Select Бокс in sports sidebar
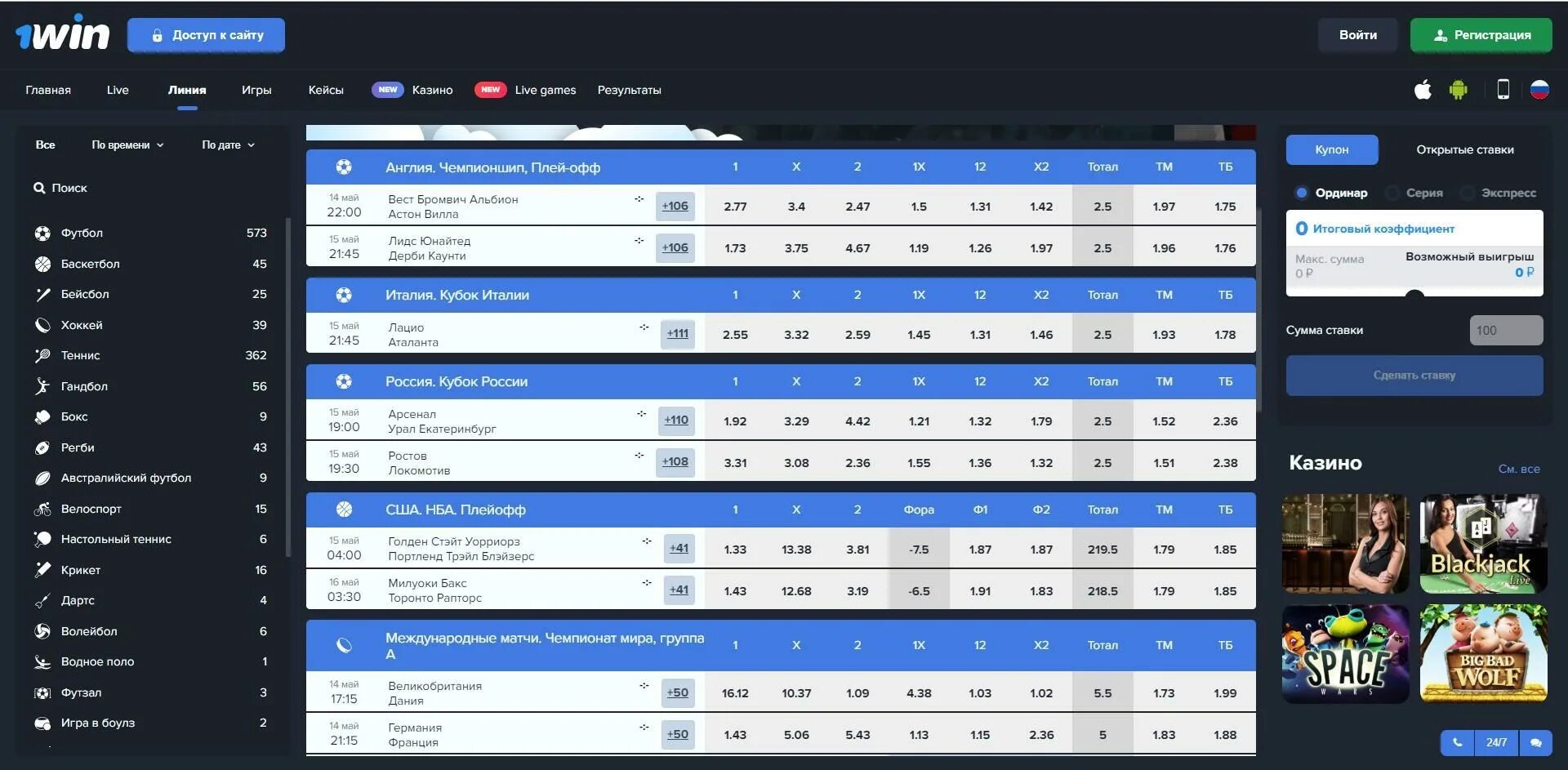1568x770 pixels. click(151, 416)
